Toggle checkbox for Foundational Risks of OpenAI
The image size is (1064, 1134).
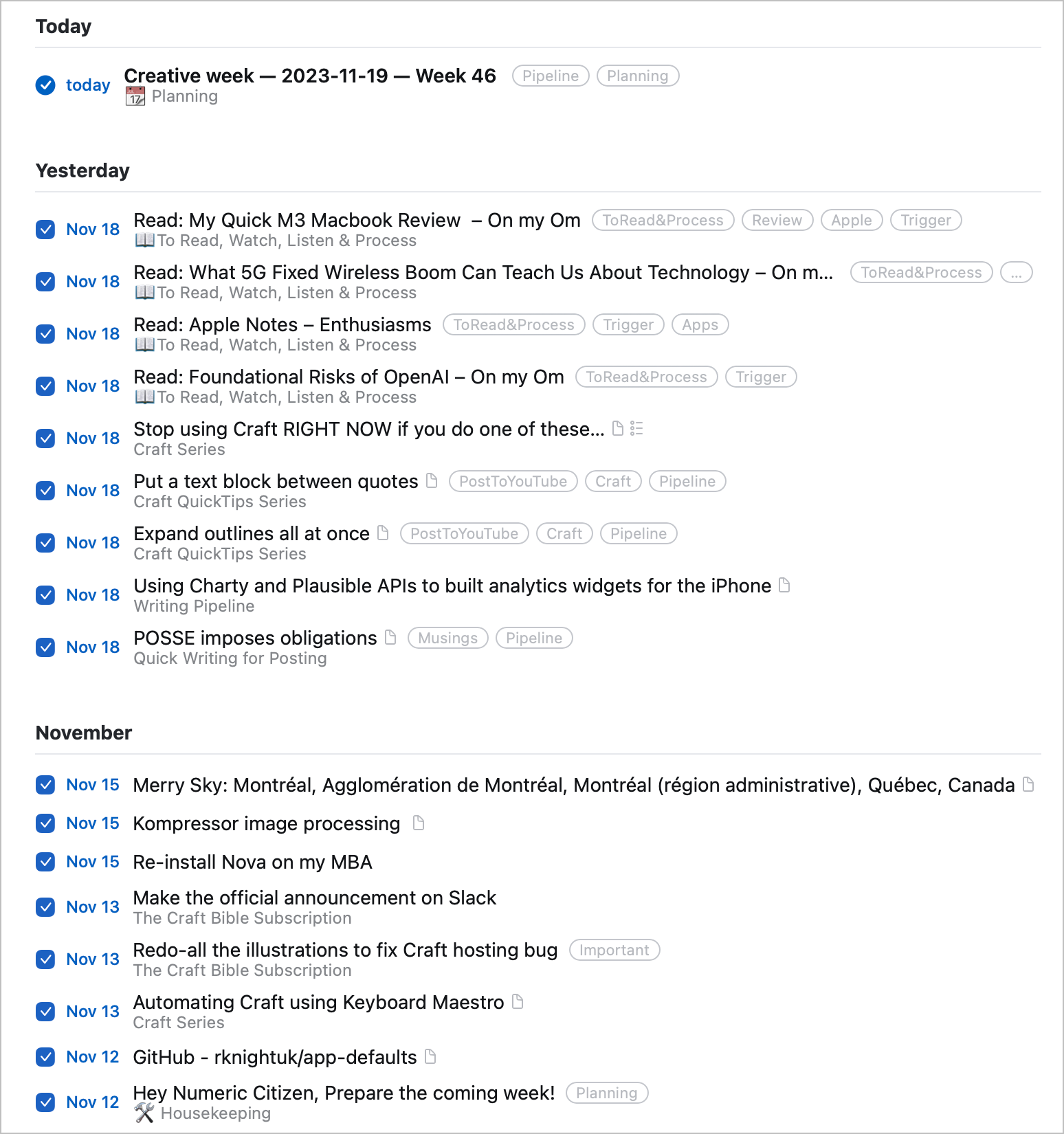[x=45, y=386]
